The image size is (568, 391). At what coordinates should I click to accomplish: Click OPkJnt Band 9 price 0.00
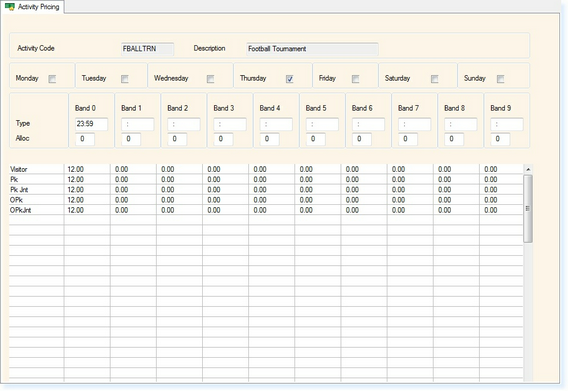[490, 210]
